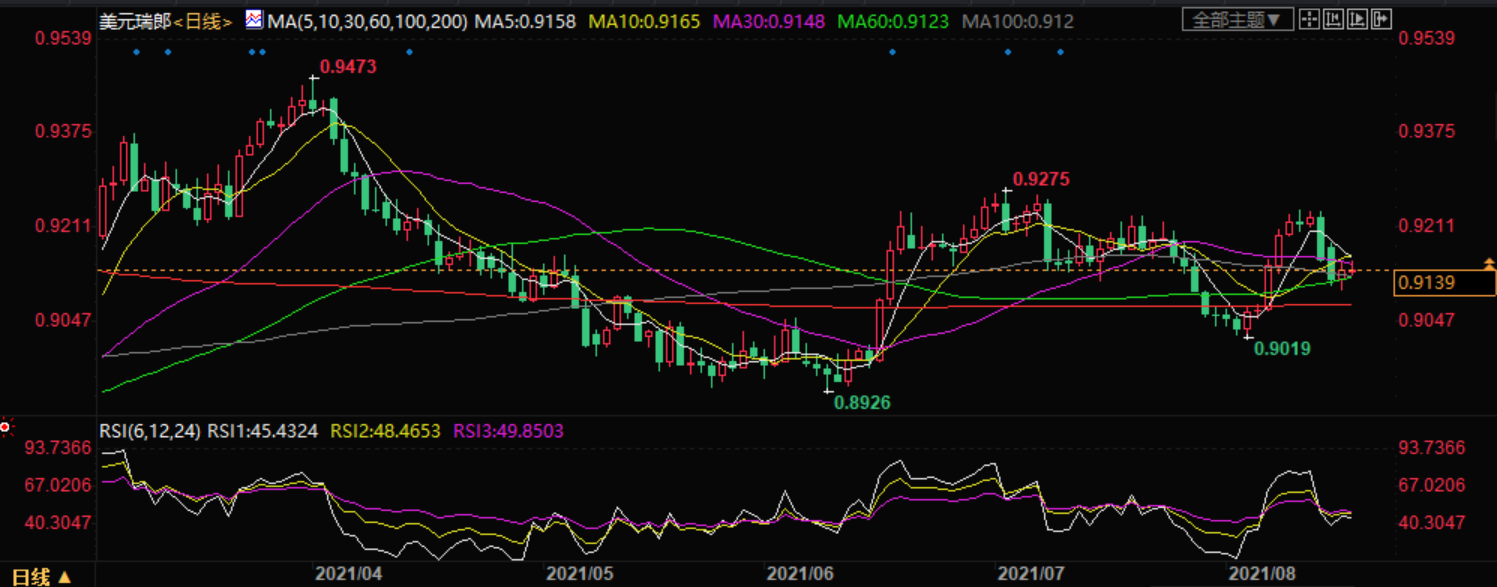
Task: Select the MA(5,10,30,60,100,200) indicator label
Action: pyautogui.click(x=367, y=20)
